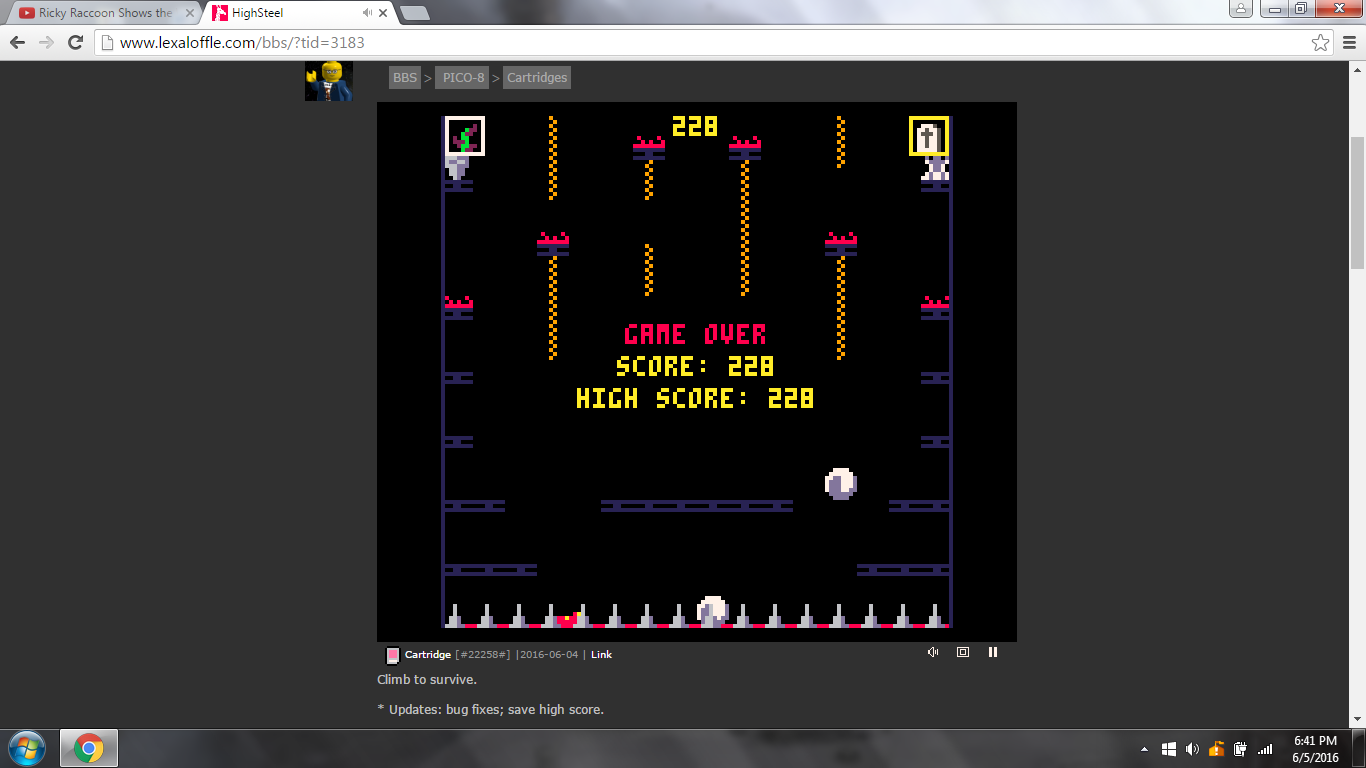
Task: Reload the current page
Action: click(x=75, y=42)
